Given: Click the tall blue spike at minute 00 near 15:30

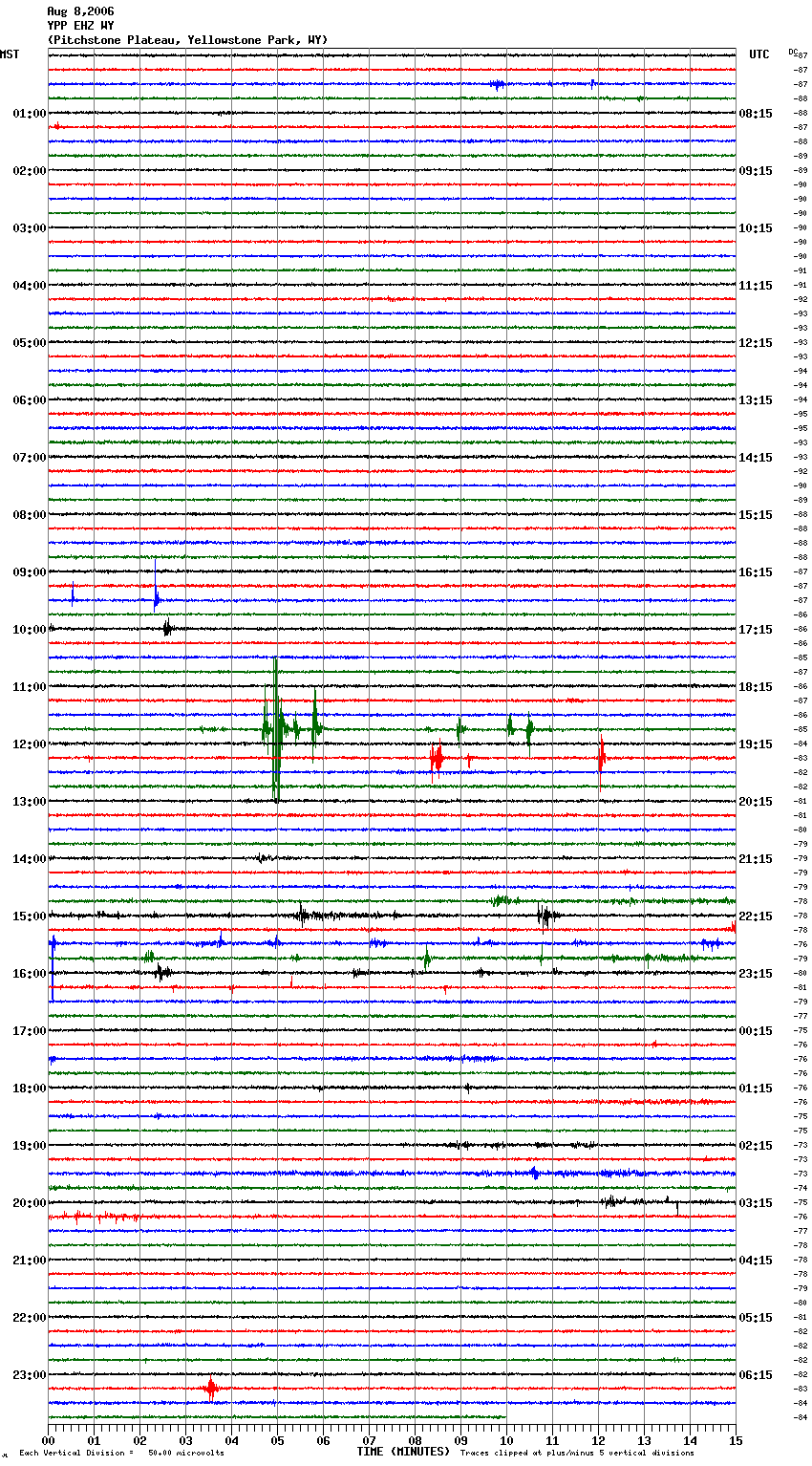Looking at the screenshot, I should pyautogui.click(x=53, y=965).
